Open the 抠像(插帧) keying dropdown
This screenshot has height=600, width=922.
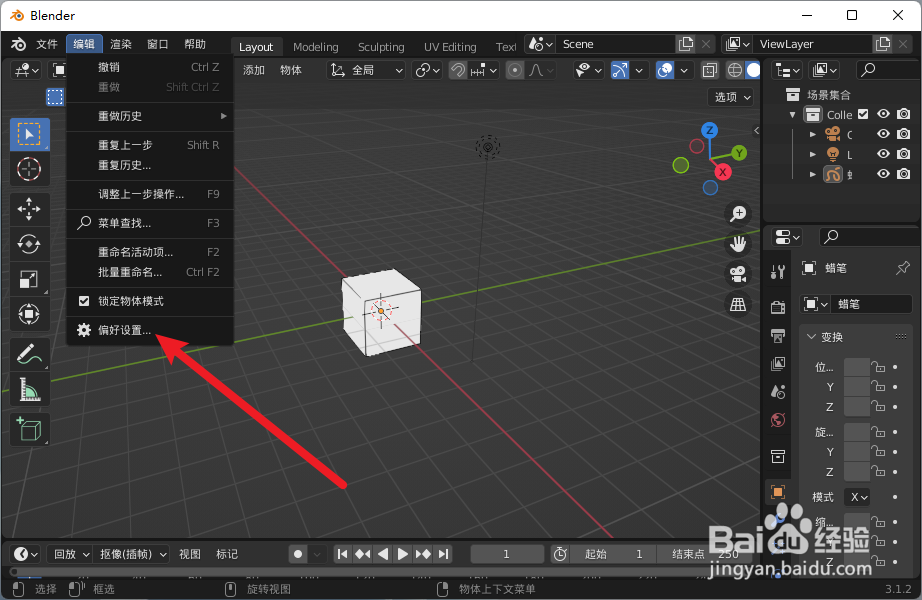[x=132, y=554]
